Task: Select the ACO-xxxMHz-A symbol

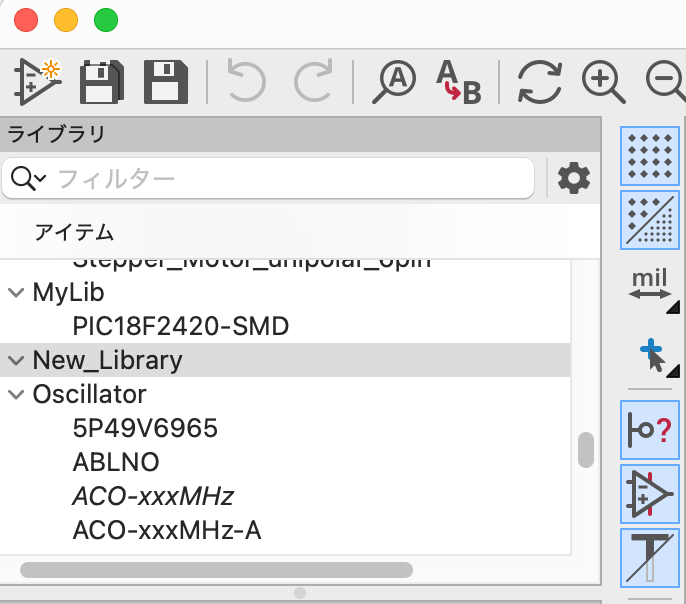Action: pos(285,530)
